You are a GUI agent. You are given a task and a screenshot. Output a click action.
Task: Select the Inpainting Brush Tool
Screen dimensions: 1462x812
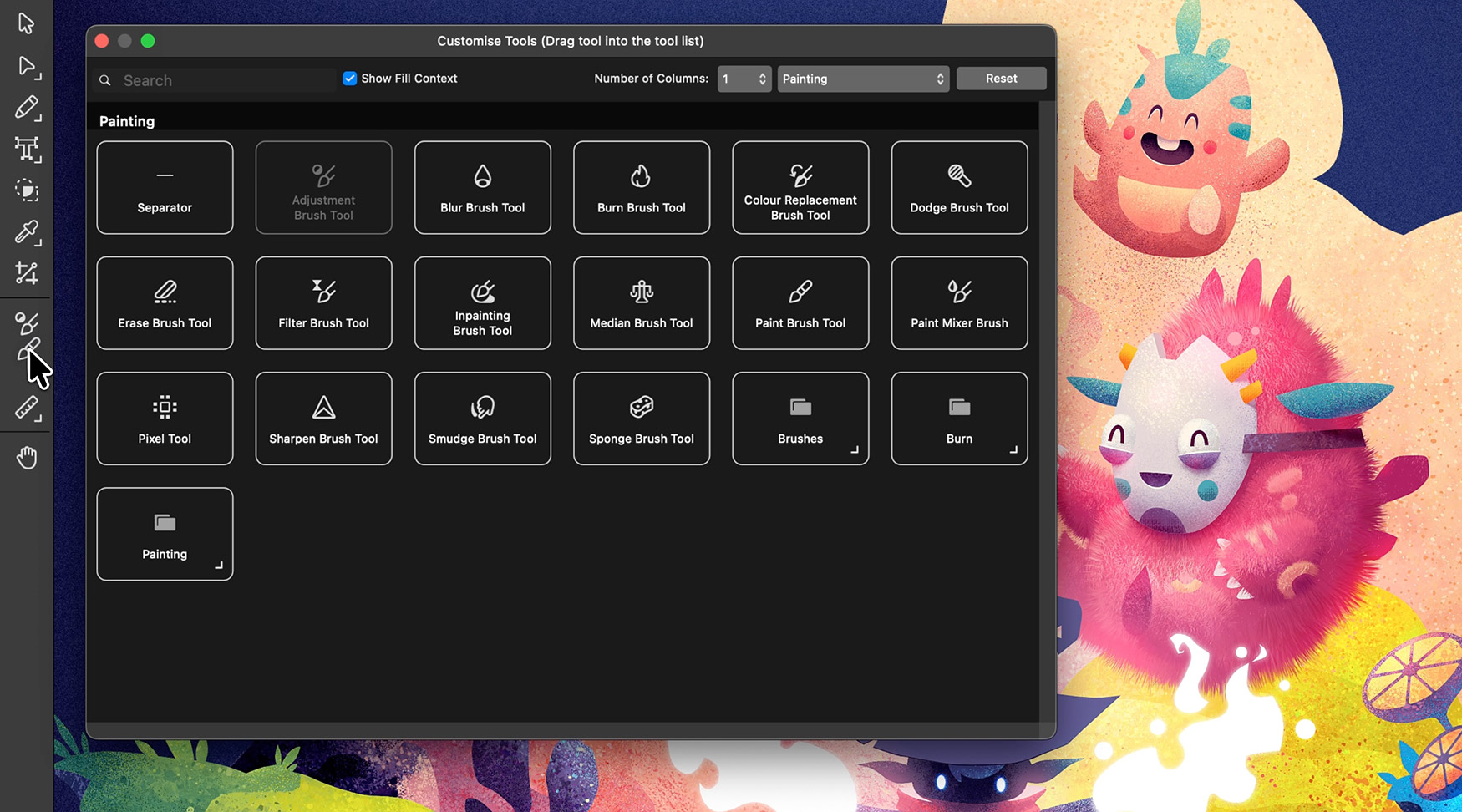[482, 302]
